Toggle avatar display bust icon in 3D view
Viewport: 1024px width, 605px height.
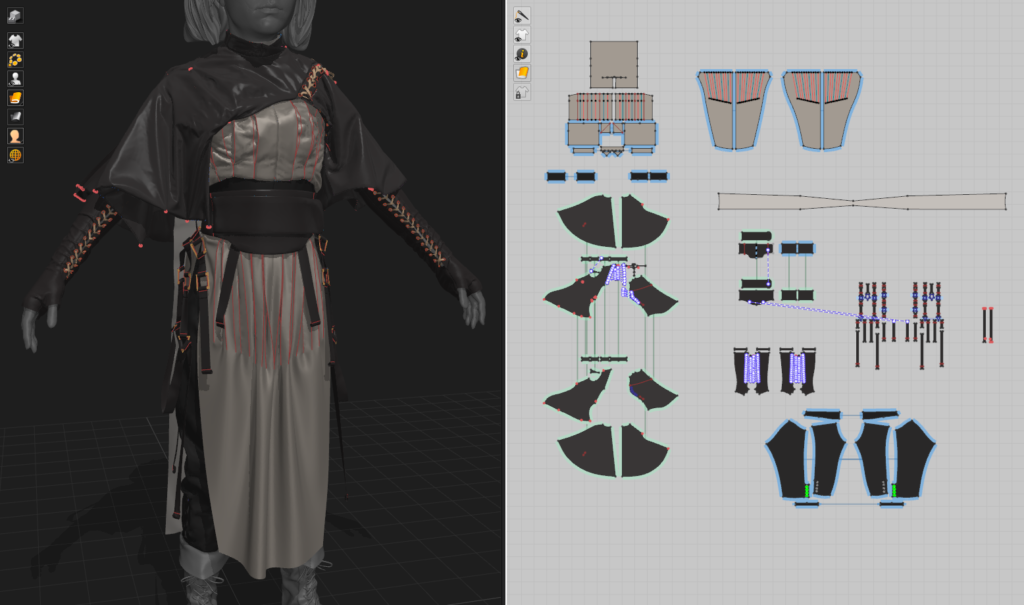(14, 78)
